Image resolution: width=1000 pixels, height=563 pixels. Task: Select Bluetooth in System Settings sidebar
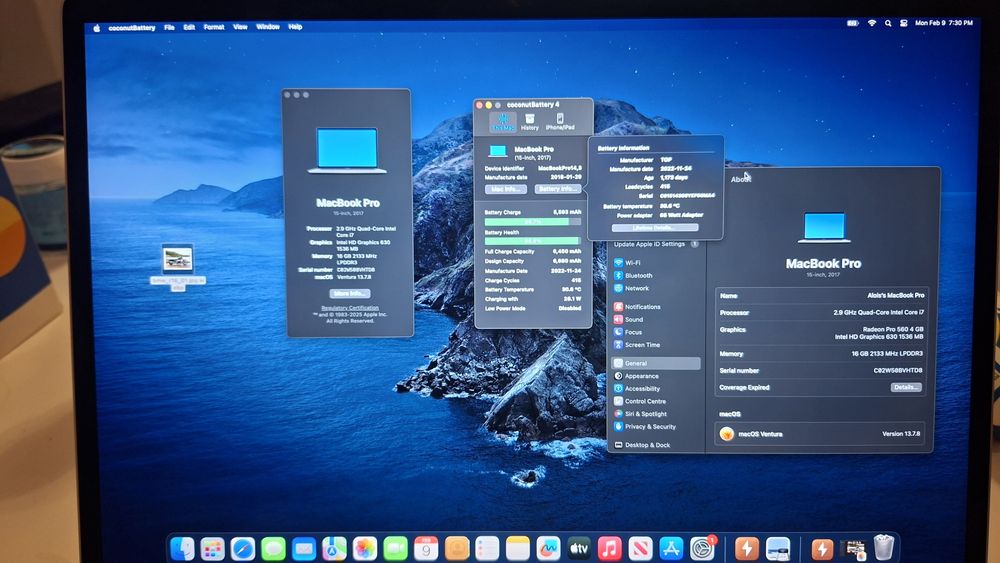tap(656, 275)
